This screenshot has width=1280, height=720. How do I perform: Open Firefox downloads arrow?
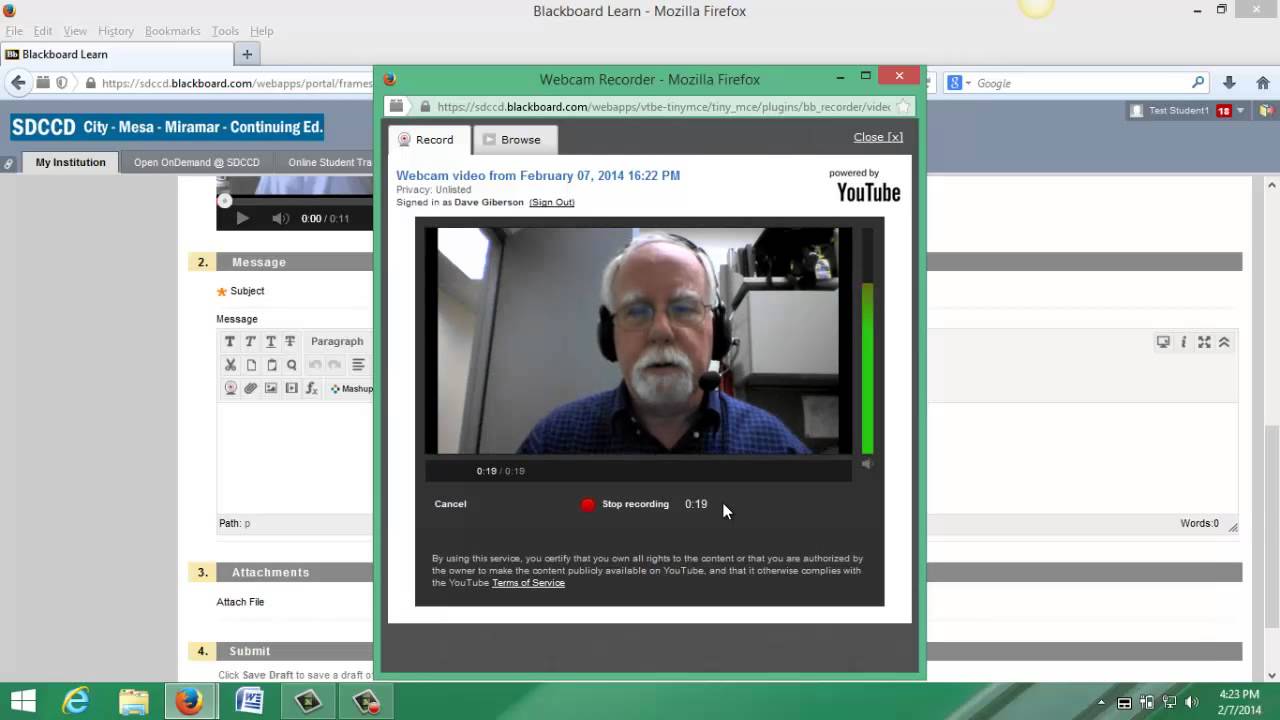point(1229,83)
